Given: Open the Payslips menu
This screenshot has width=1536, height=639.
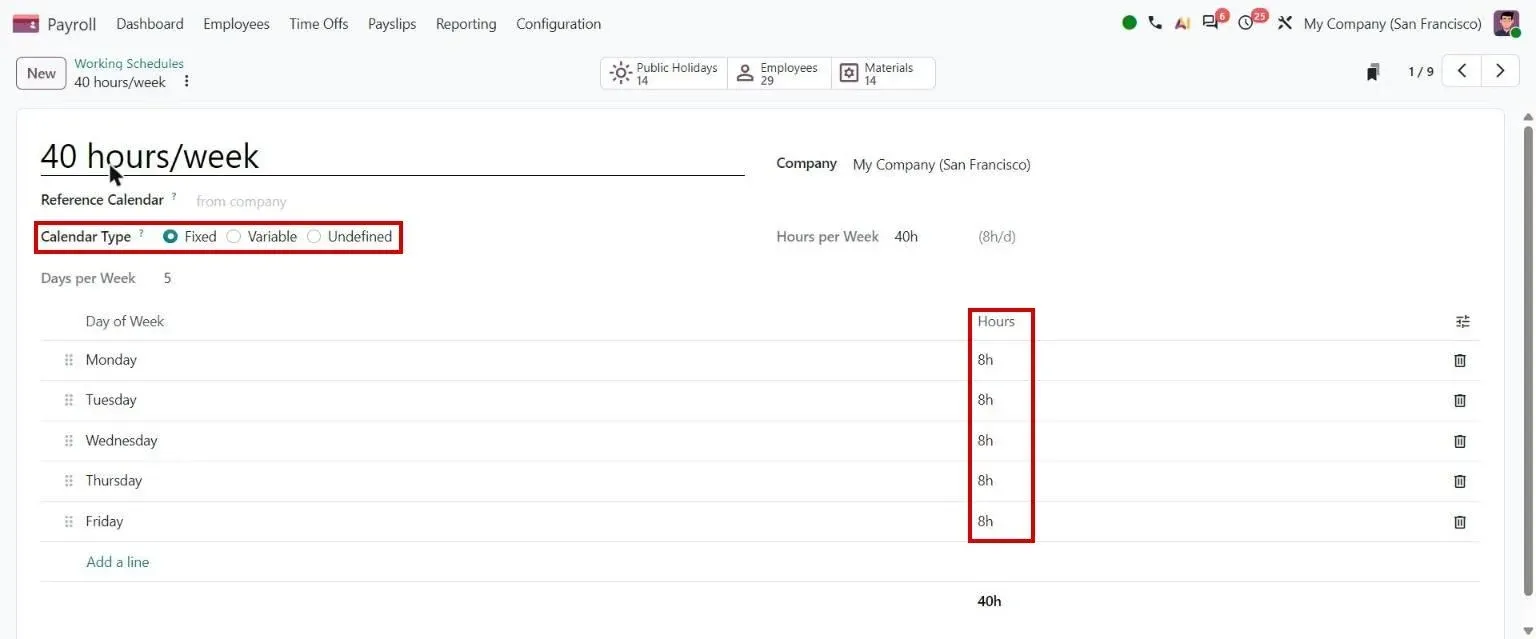Looking at the screenshot, I should tap(392, 24).
